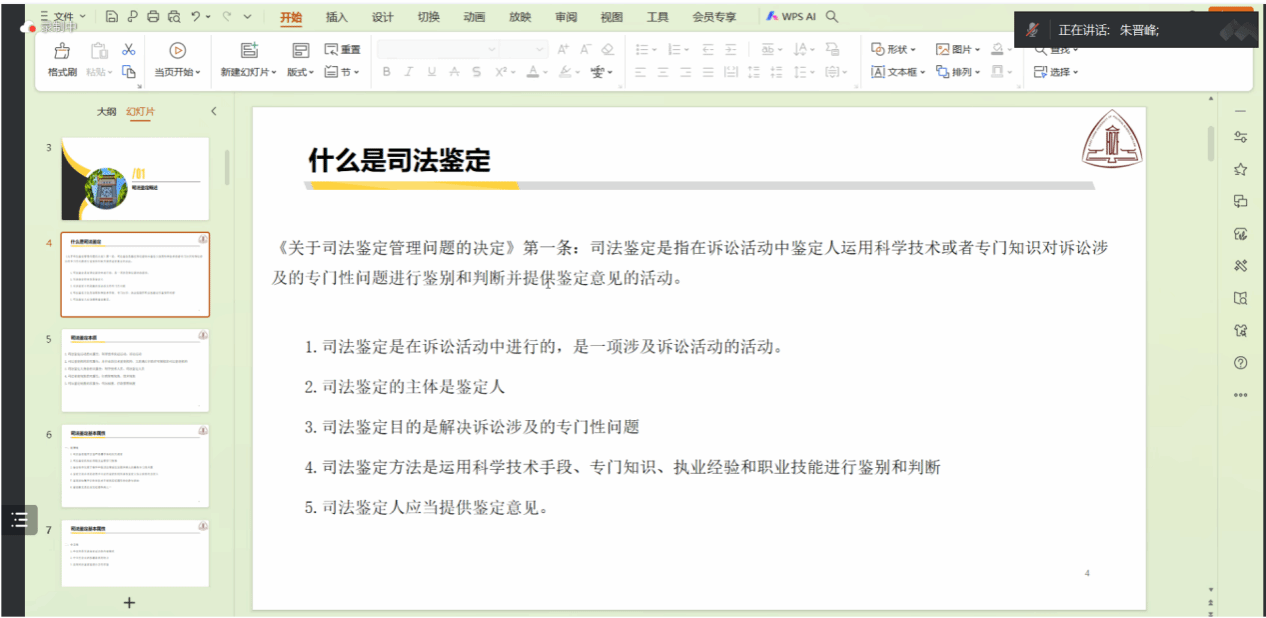This screenshot has width=1266, height=618.
Task: Switch to 大纲 outline view
Action: pyautogui.click(x=106, y=112)
